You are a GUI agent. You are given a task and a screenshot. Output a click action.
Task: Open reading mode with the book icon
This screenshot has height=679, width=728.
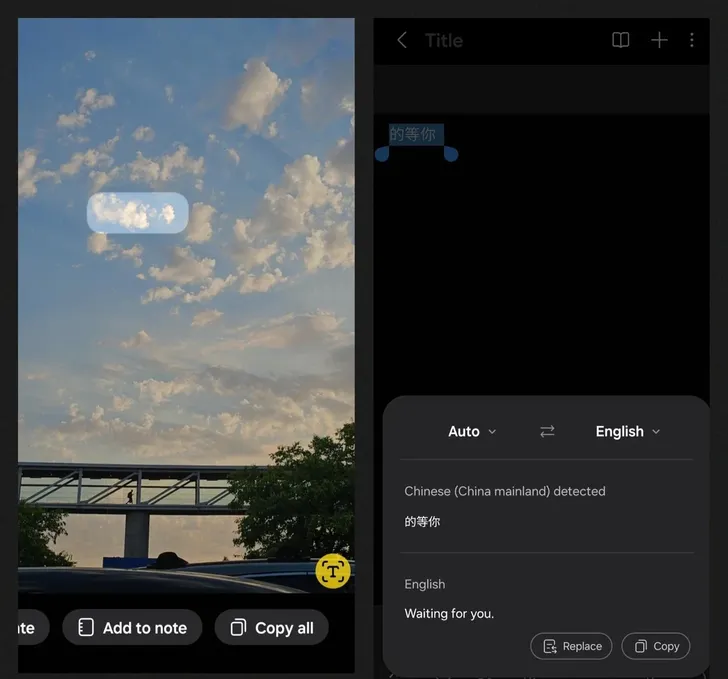click(x=621, y=40)
